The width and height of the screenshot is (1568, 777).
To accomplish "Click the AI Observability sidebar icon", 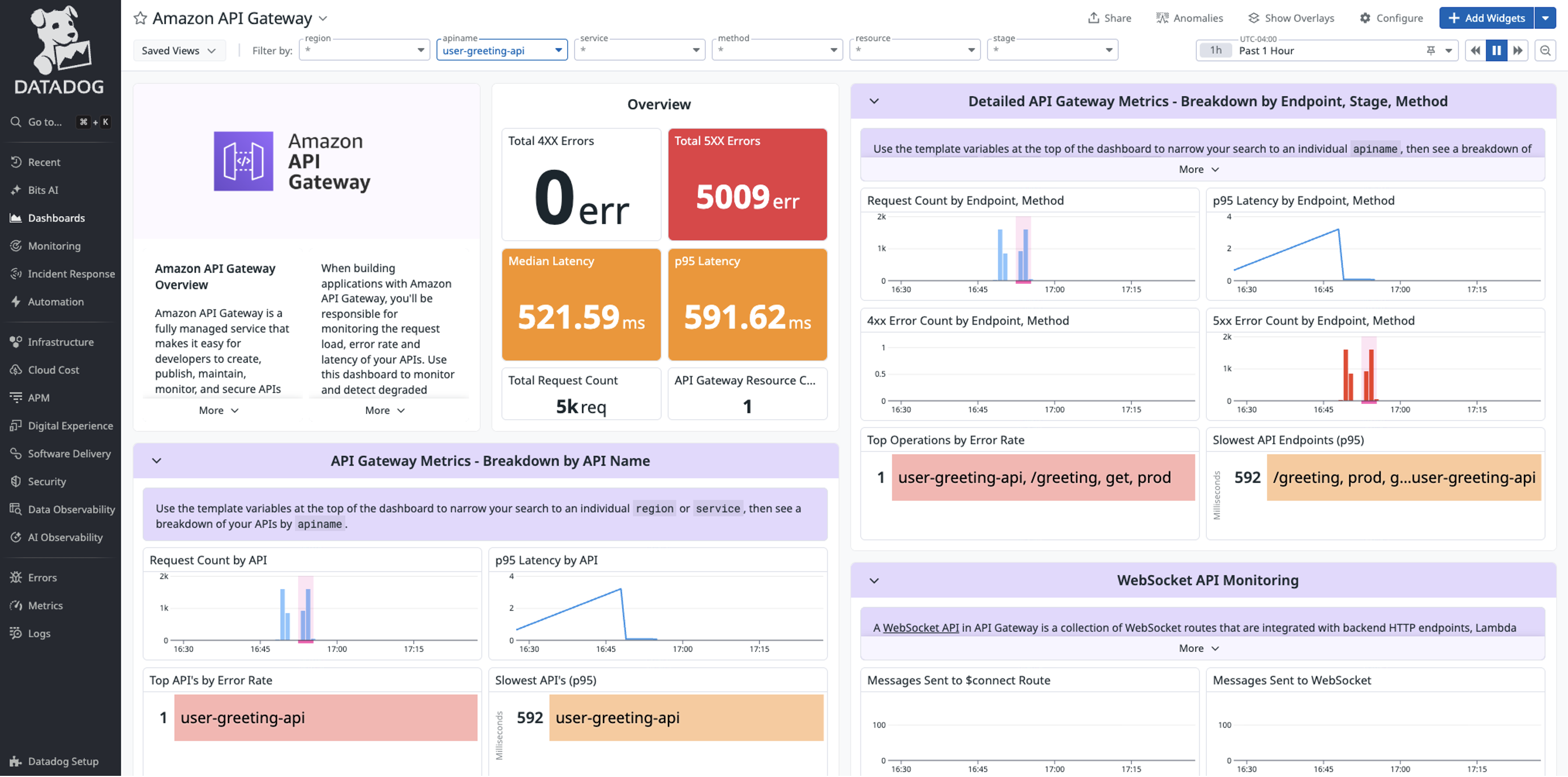I will coord(16,539).
